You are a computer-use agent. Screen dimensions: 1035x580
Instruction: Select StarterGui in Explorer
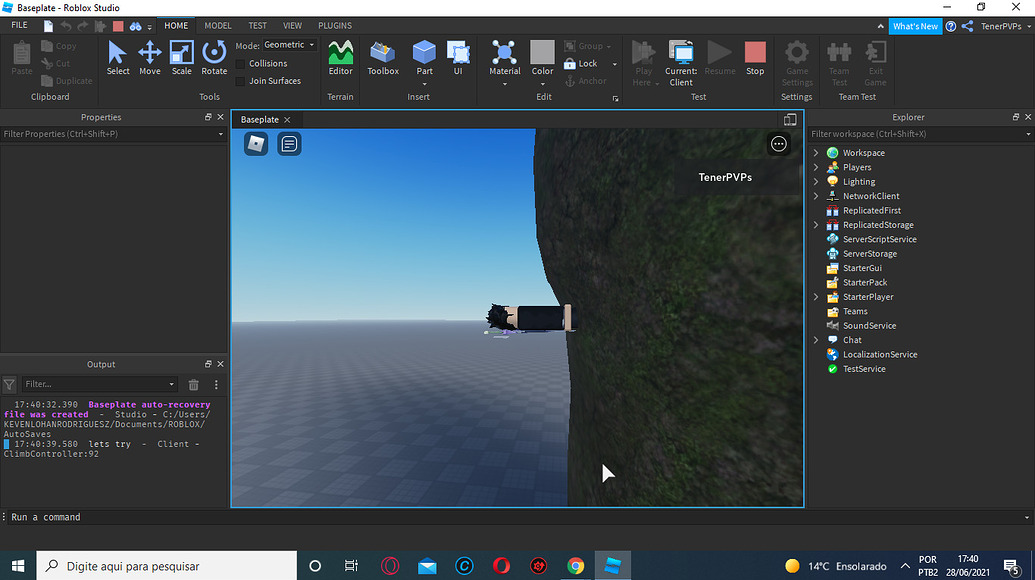(862, 268)
